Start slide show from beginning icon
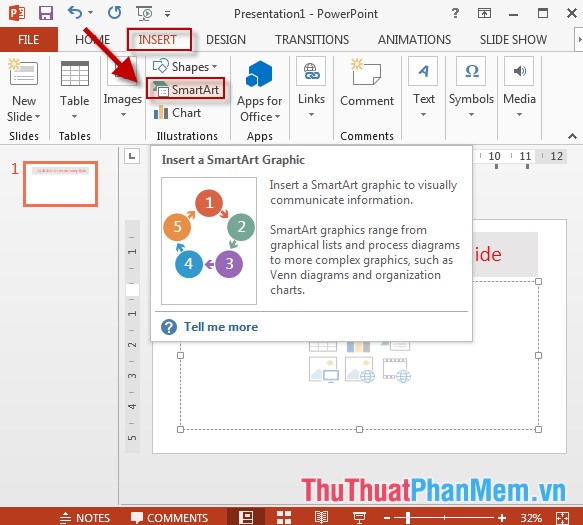Image resolution: width=583 pixels, height=525 pixels. 144,13
